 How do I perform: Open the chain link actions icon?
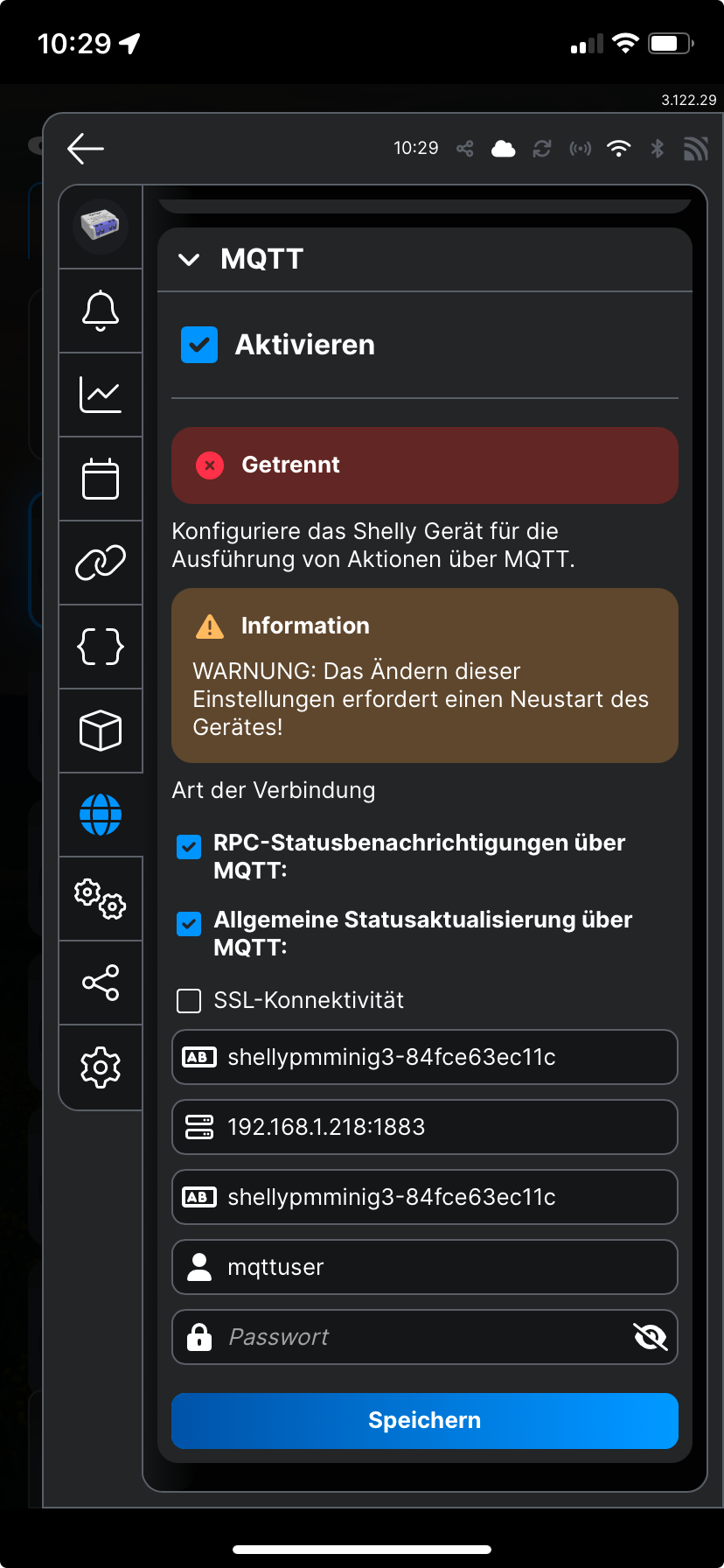[101, 563]
